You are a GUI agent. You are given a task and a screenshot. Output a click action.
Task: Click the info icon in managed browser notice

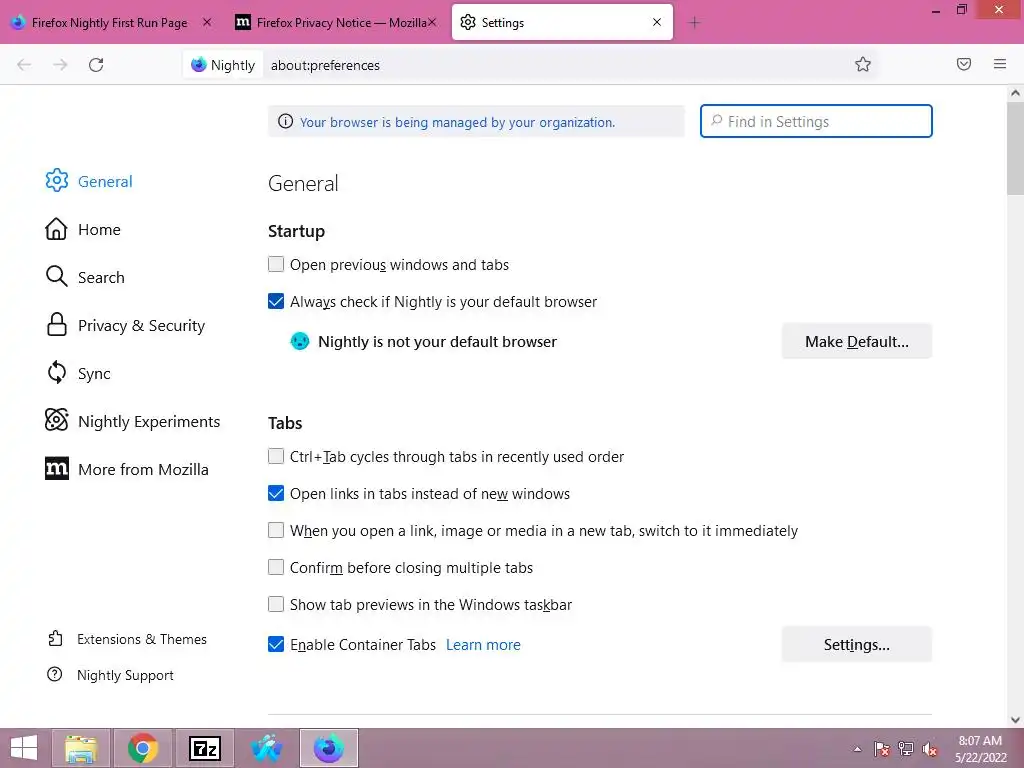click(285, 121)
